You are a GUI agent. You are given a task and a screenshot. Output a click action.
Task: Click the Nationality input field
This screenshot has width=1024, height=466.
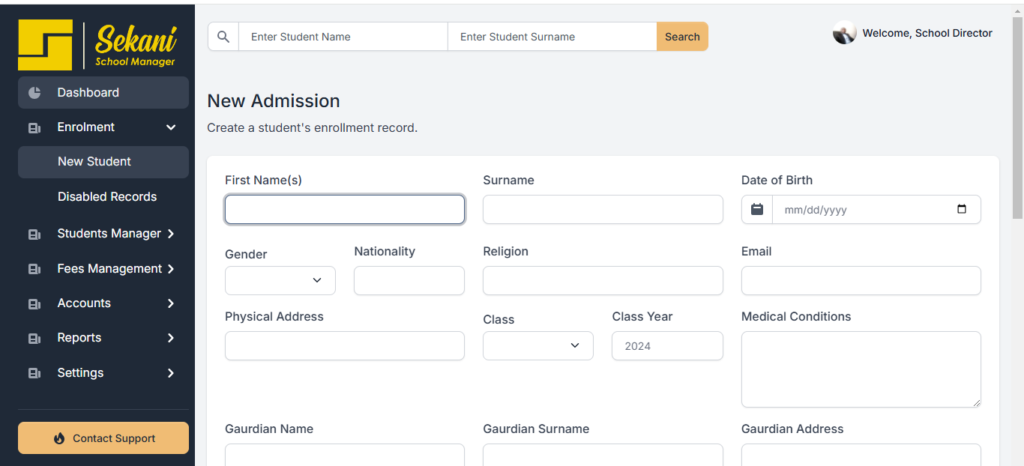coord(409,281)
